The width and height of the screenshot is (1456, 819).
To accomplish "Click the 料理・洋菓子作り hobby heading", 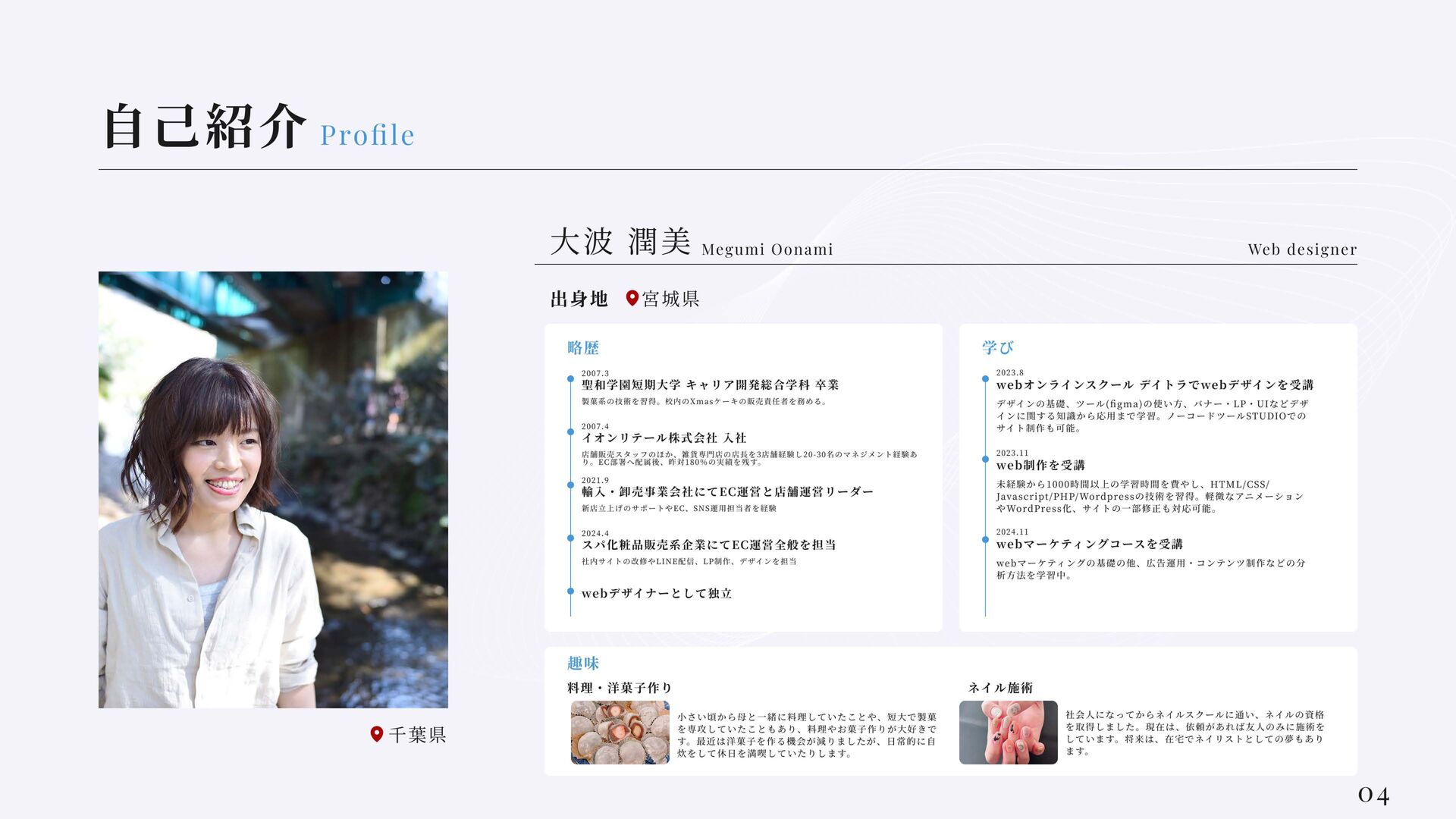I will pyautogui.click(x=620, y=689).
